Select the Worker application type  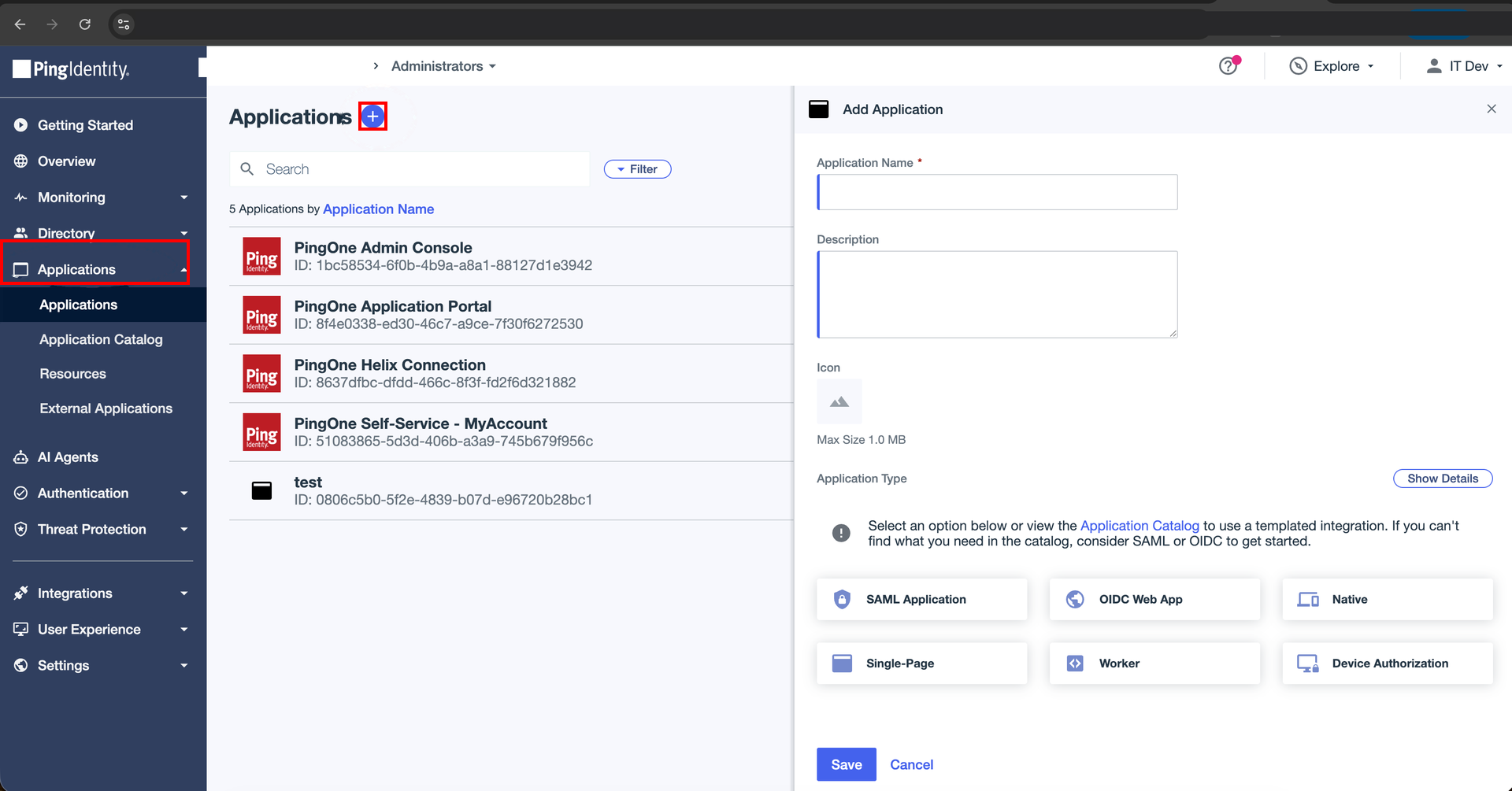coord(1154,663)
